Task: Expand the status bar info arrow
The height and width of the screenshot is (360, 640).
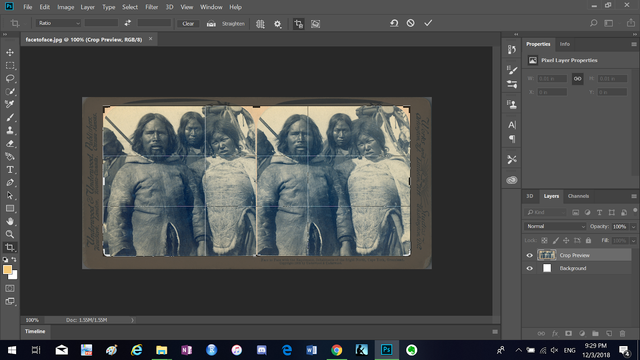Action: (132, 320)
